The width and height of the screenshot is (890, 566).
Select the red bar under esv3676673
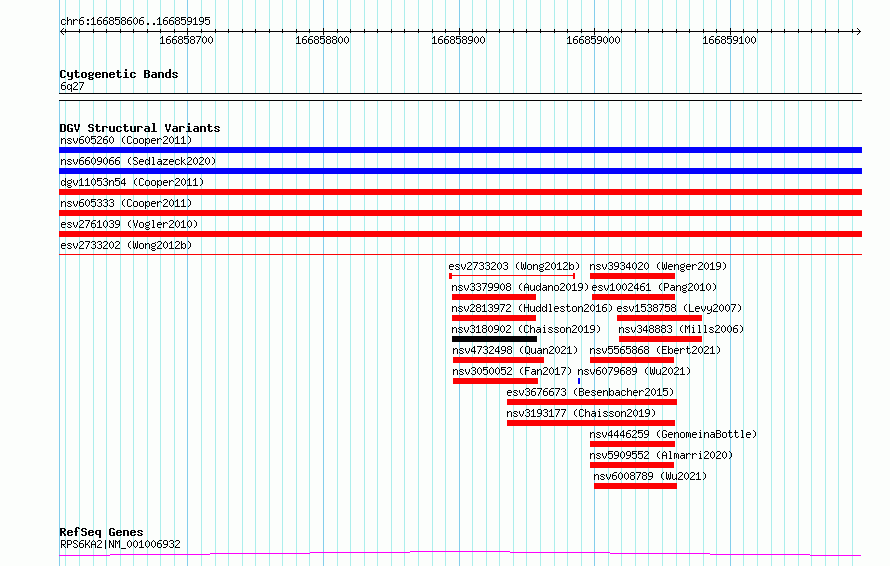[x=592, y=402]
